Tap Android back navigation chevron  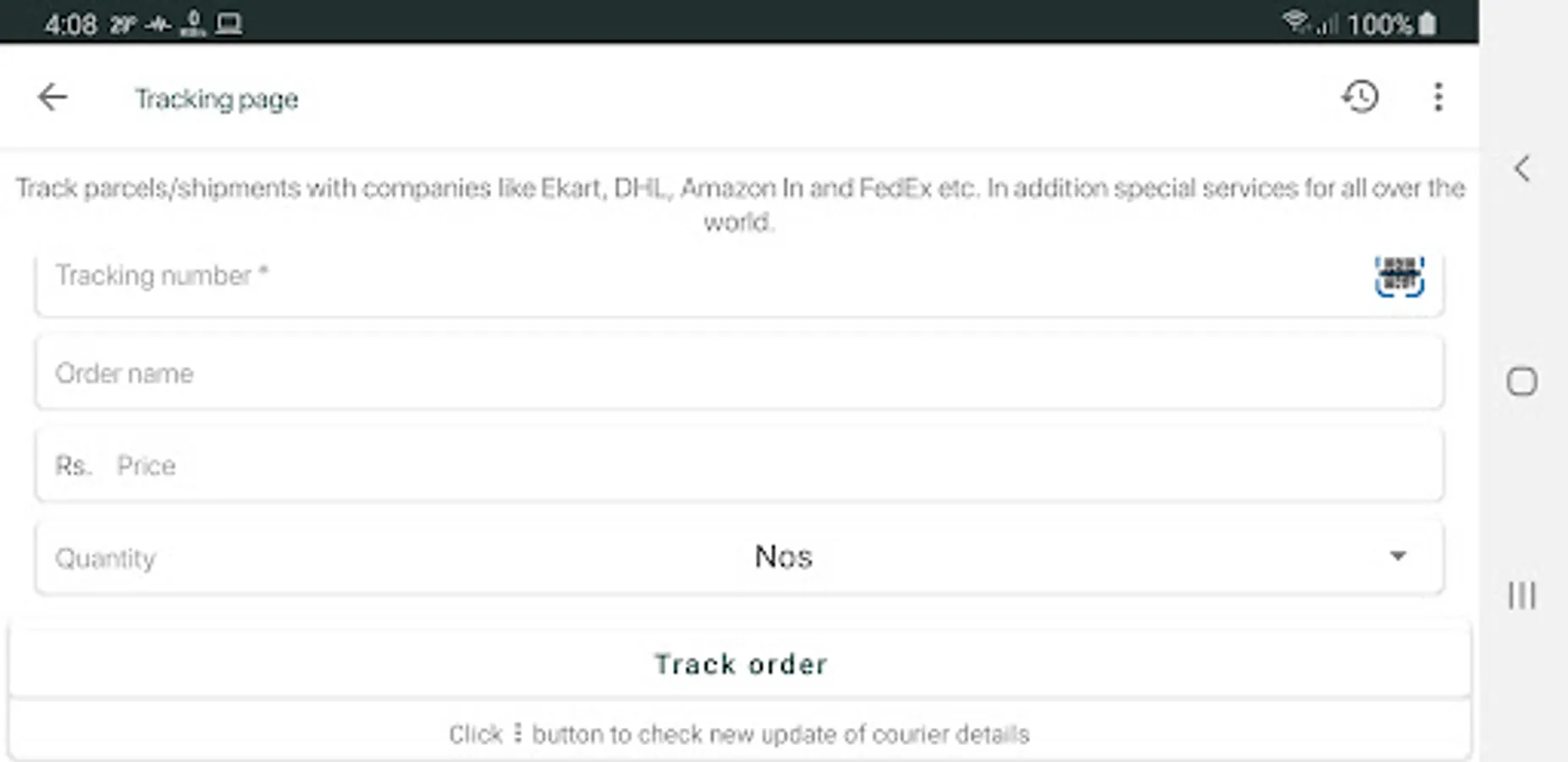click(x=1521, y=168)
